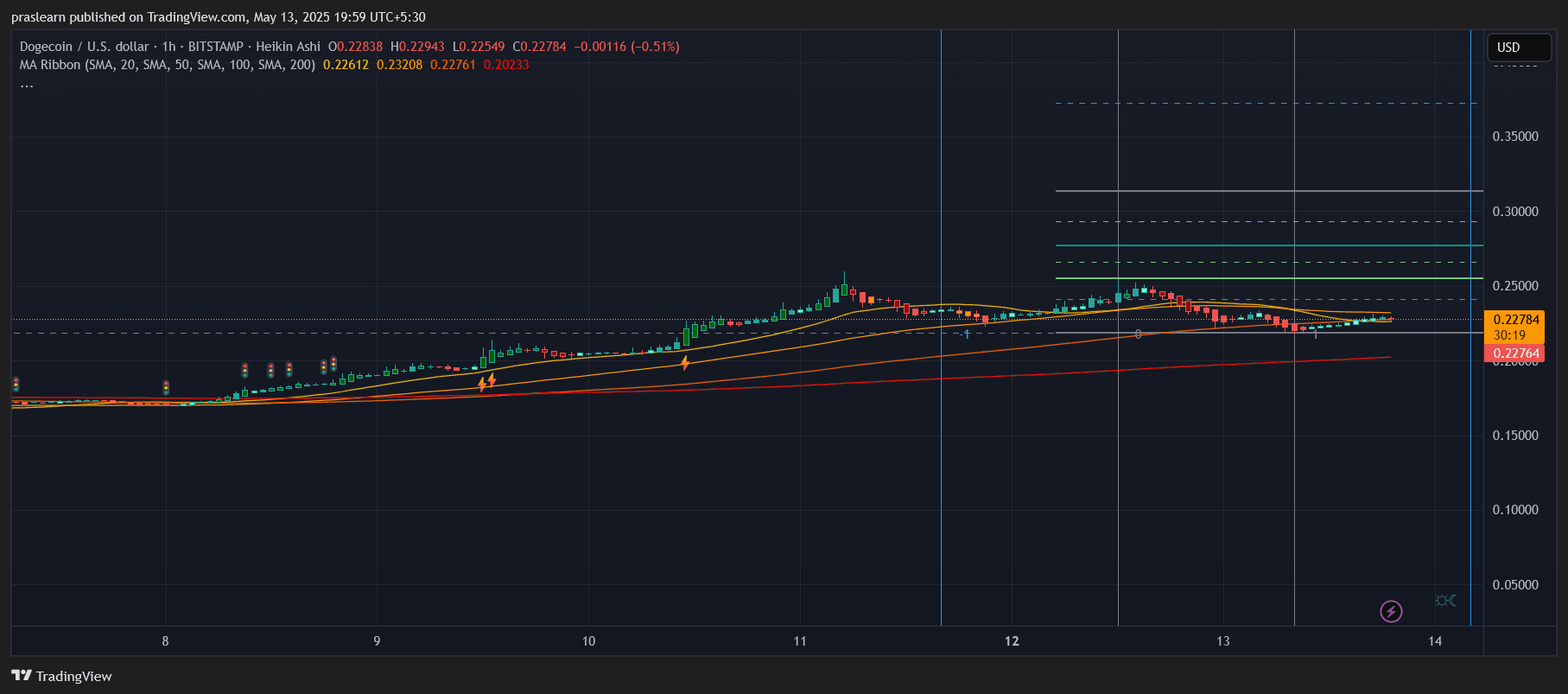The image size is (1568, 694).
Task: Click the bar countdown timer 30:19
Action: (1509, 335)
